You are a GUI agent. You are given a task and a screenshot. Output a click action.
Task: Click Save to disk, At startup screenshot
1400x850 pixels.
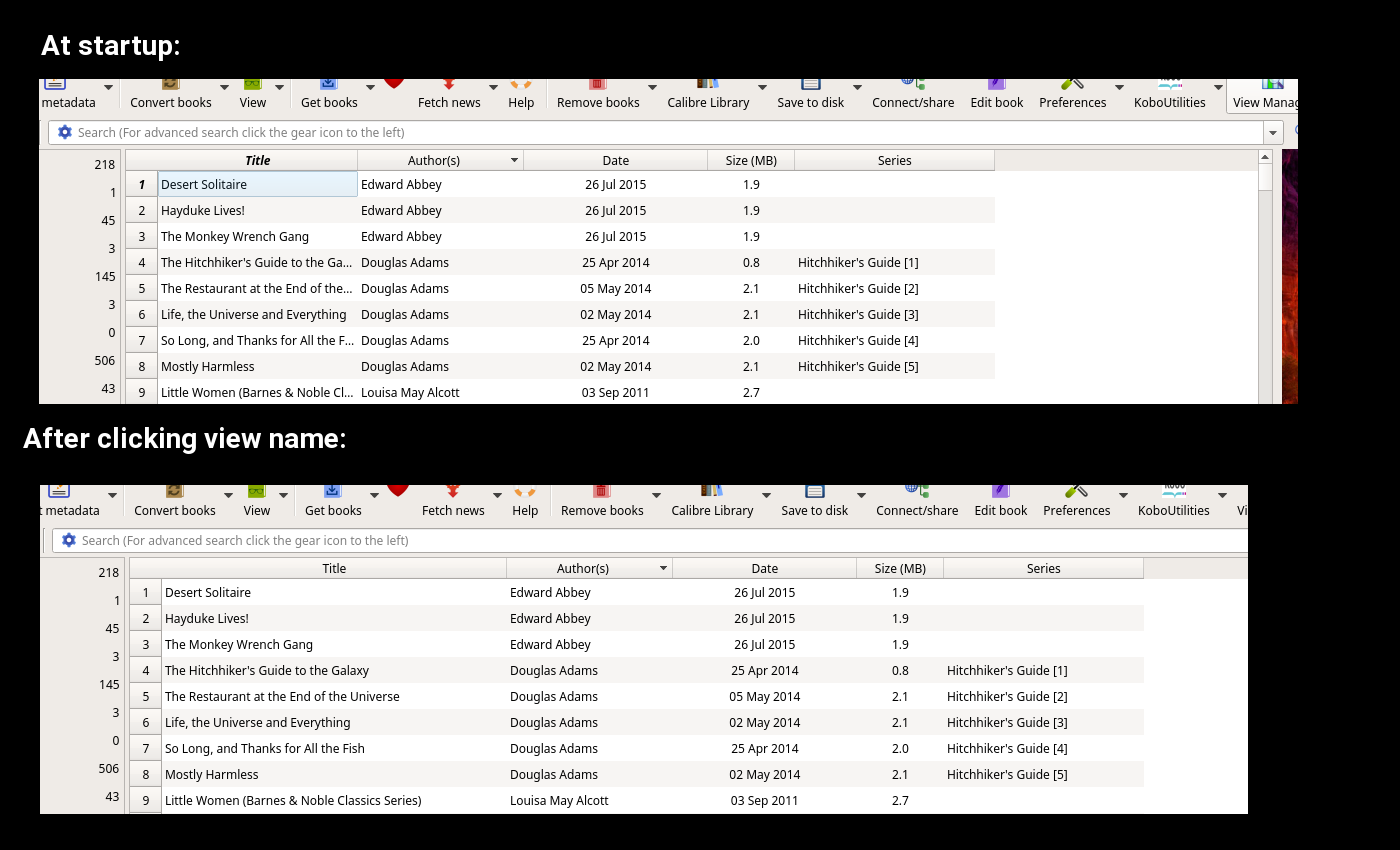(x=811, y=94)
